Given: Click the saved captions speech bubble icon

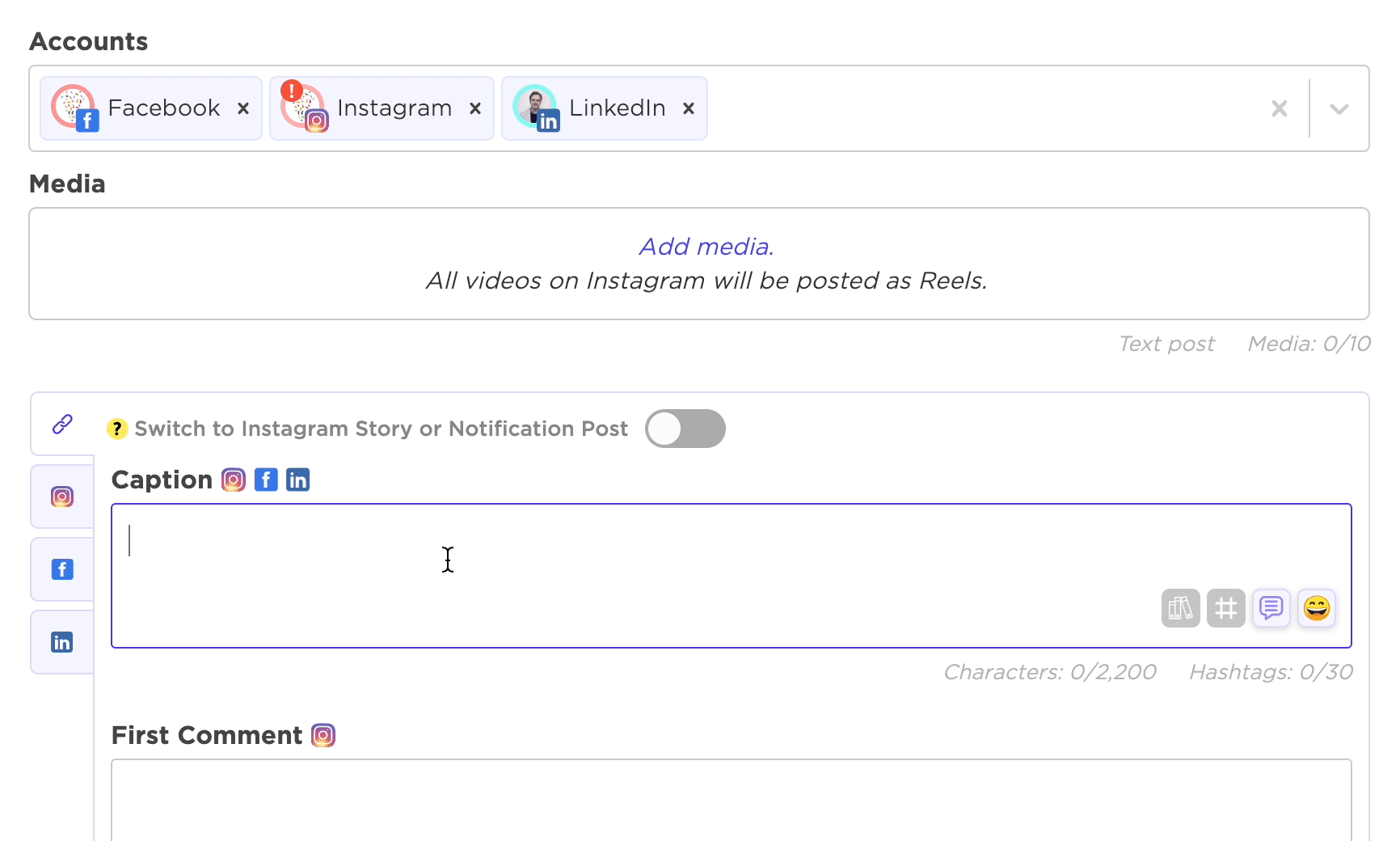Looking at the screenshot, I should pos(1271,608).
